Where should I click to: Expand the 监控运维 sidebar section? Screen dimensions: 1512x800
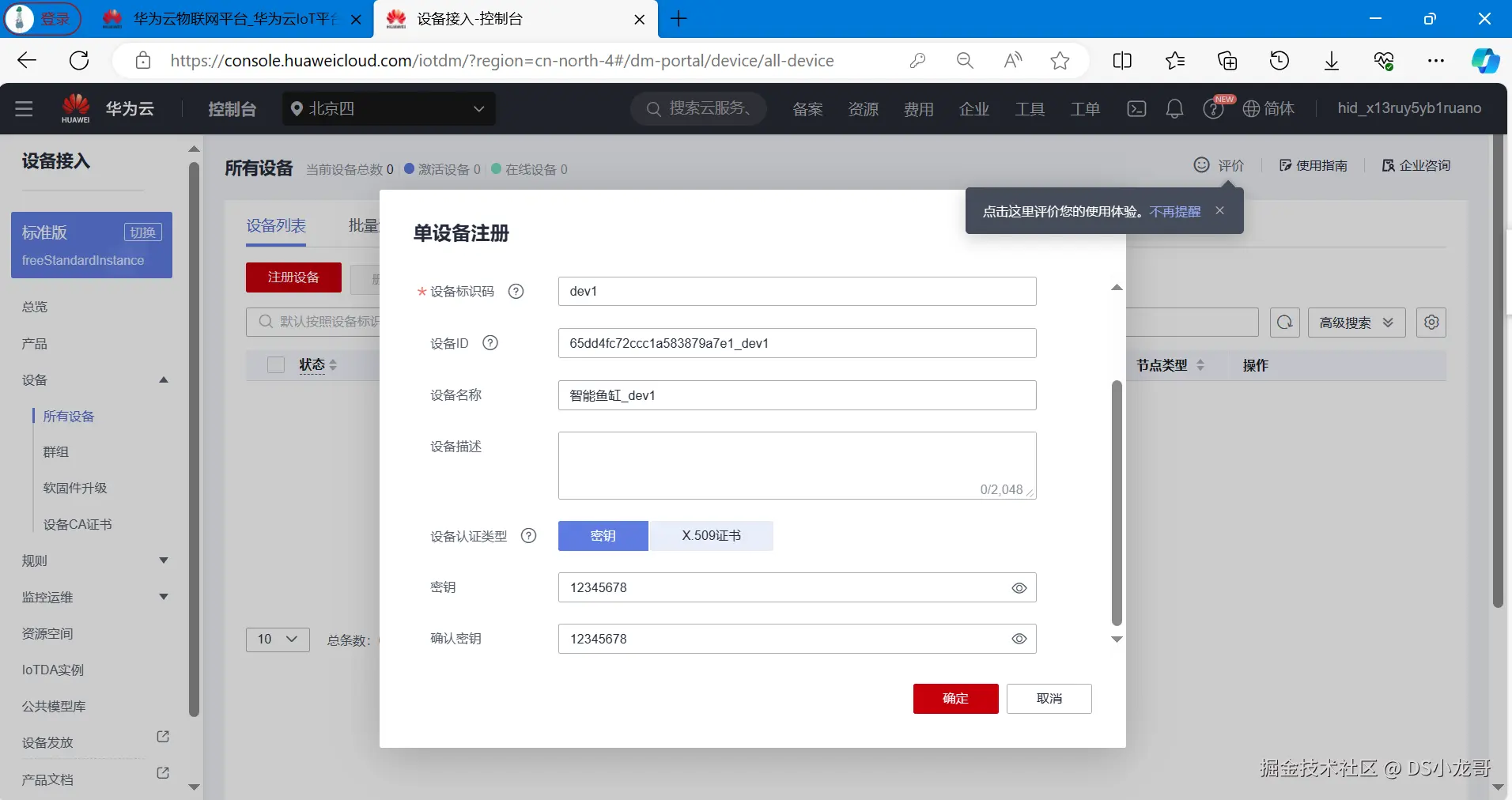[164, 597]
